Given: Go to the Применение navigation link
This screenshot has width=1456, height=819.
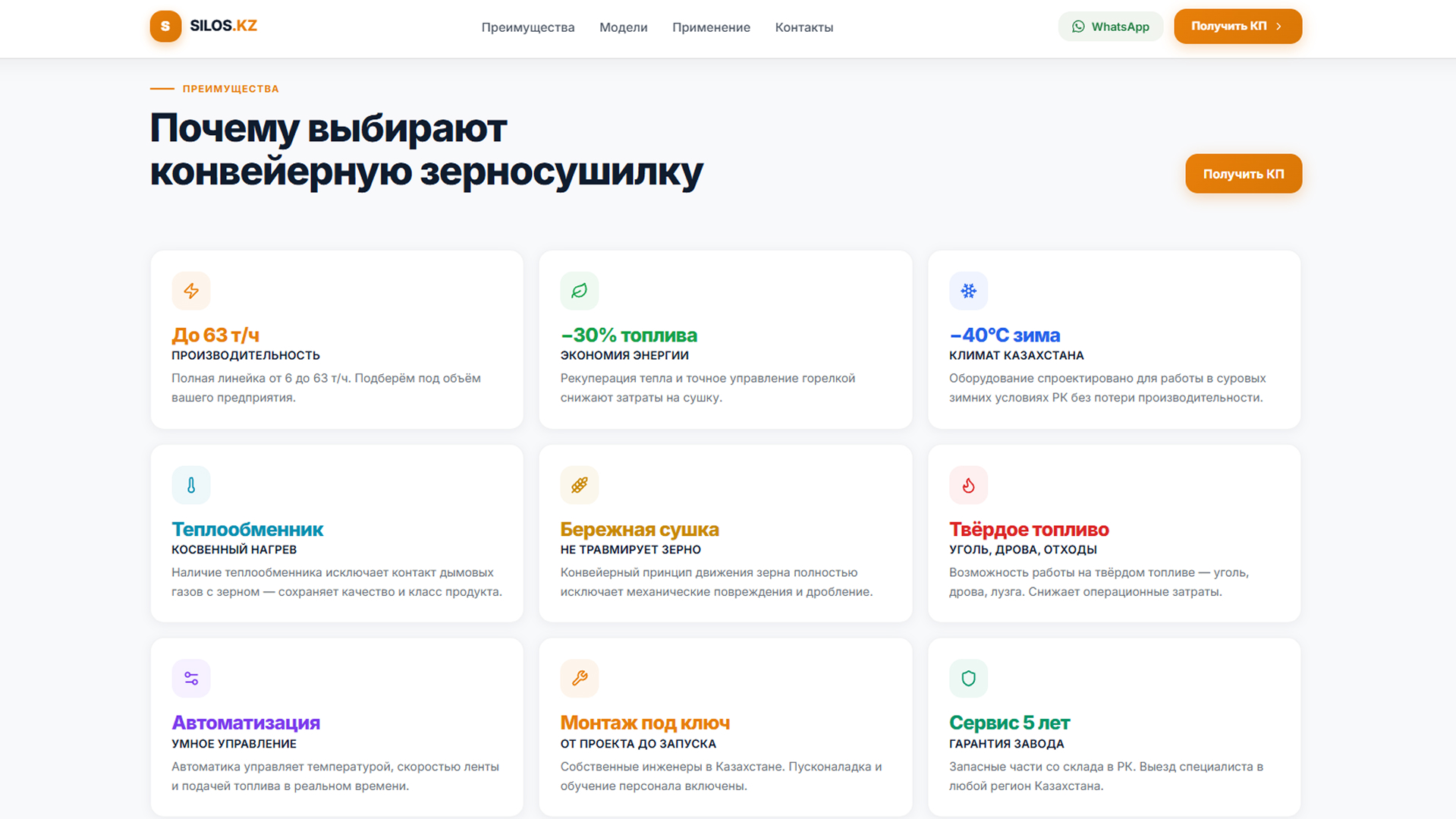Looking at the screenshot, I should click(711, 27).
